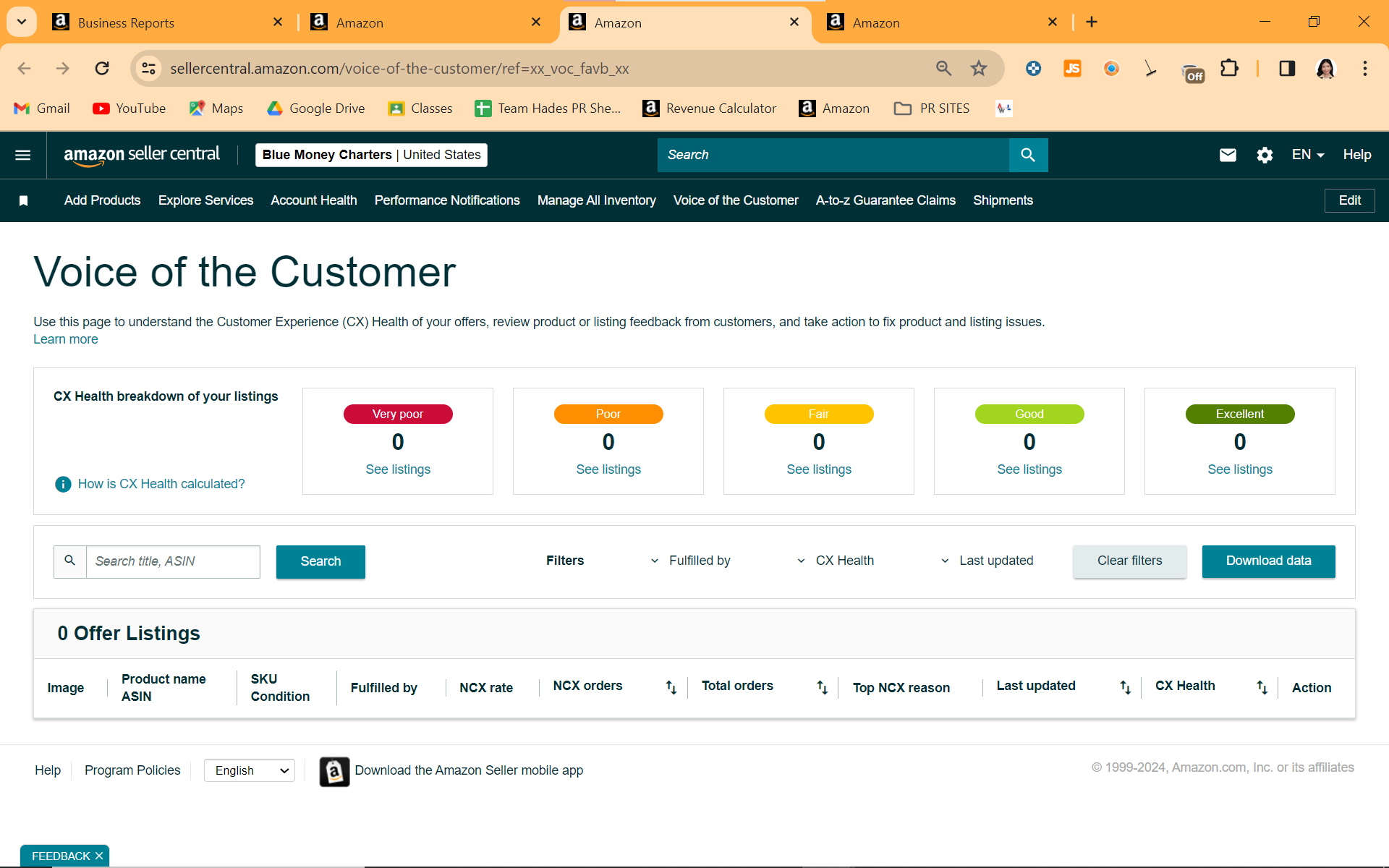This screenshot has width=1389, height=868.
Task: Click the browser address bar URL
Action: point(399,69)
